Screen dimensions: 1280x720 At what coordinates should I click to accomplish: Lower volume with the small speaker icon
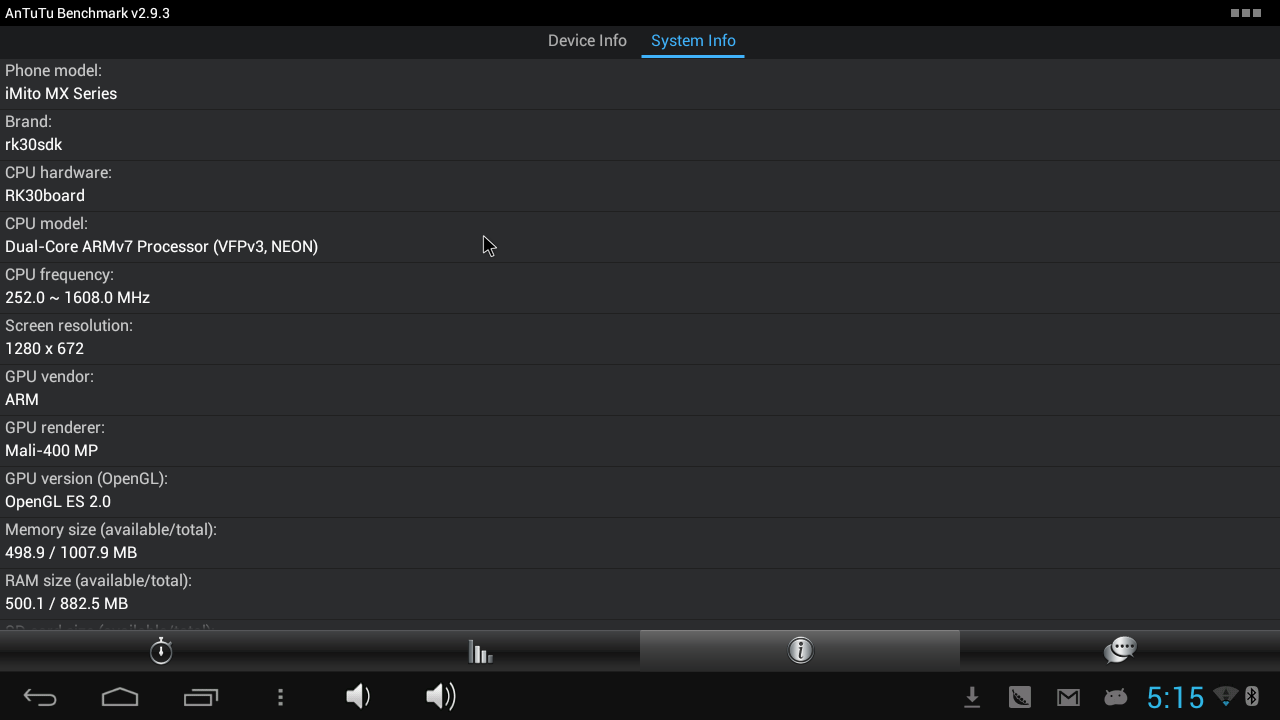tap(358, 696)
